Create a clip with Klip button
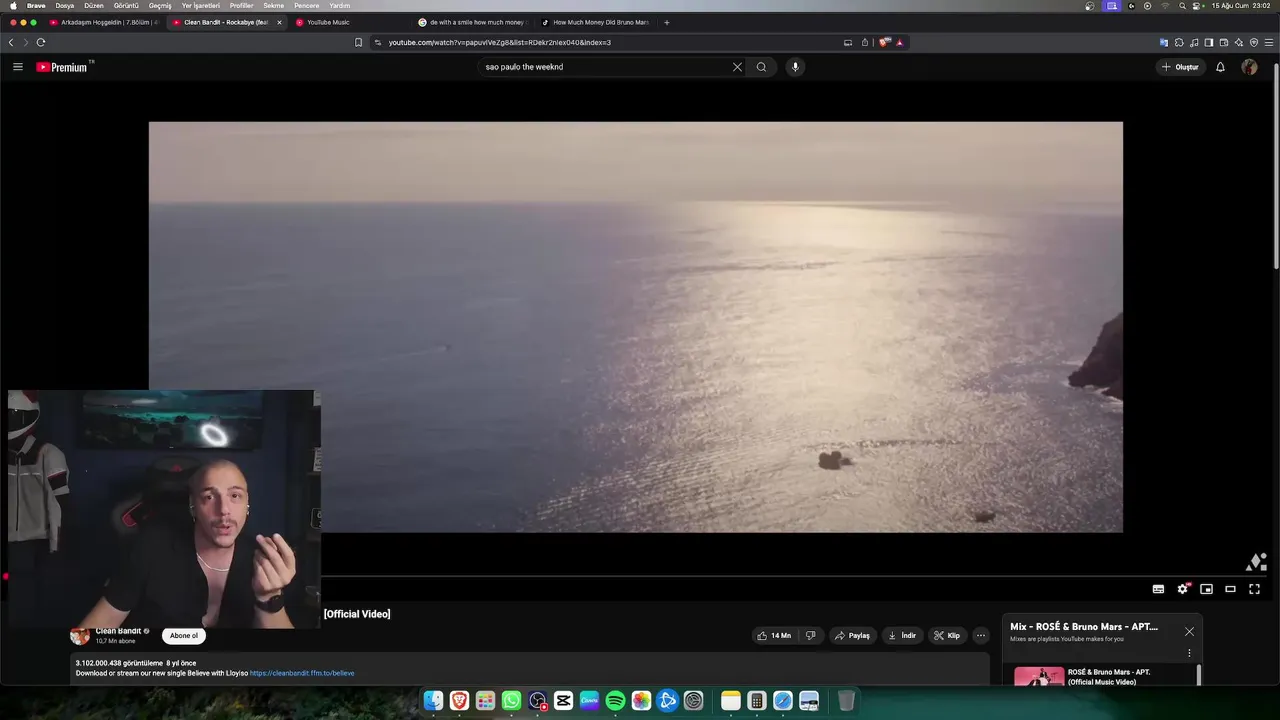 (x=947, y=635)
